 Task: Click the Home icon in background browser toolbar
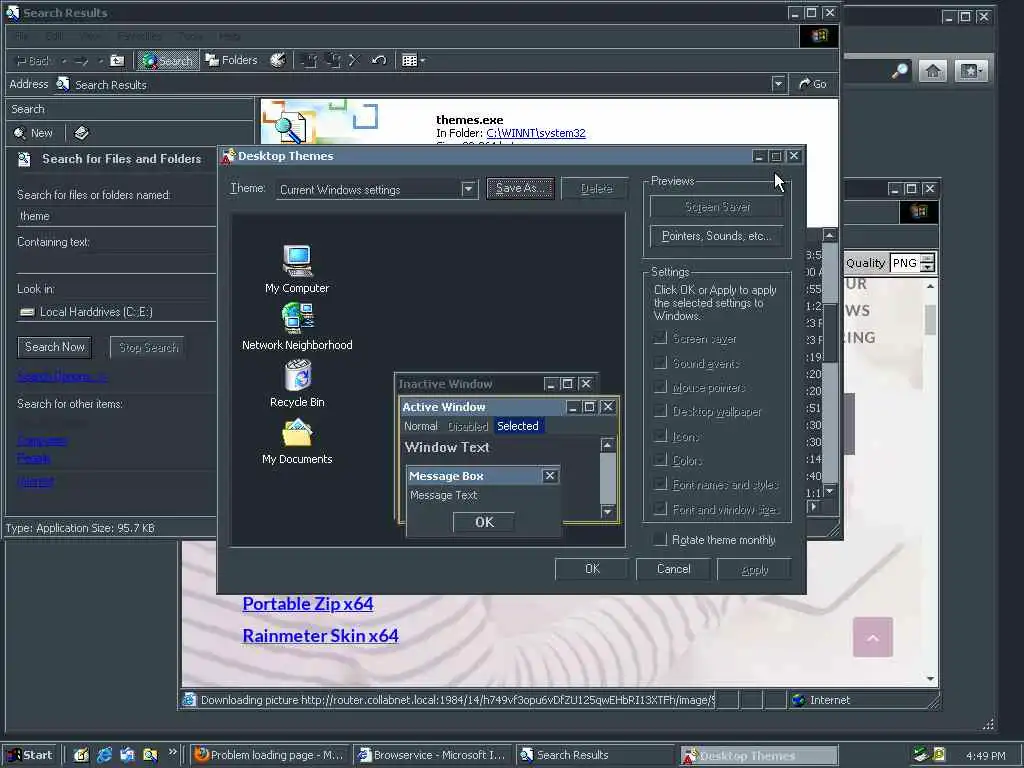click(933, 71)
